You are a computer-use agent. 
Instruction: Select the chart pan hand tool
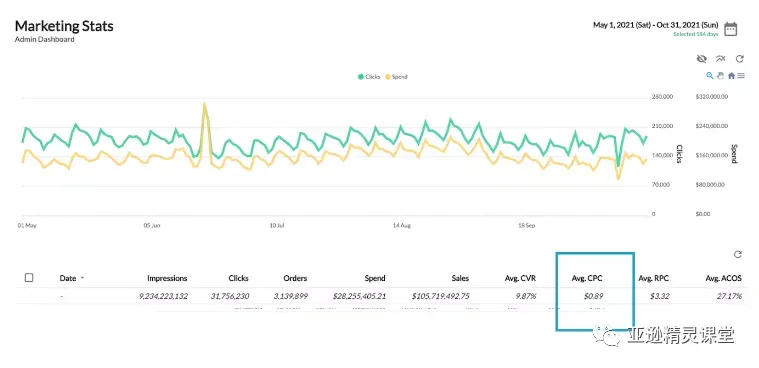tap(720, 76)
